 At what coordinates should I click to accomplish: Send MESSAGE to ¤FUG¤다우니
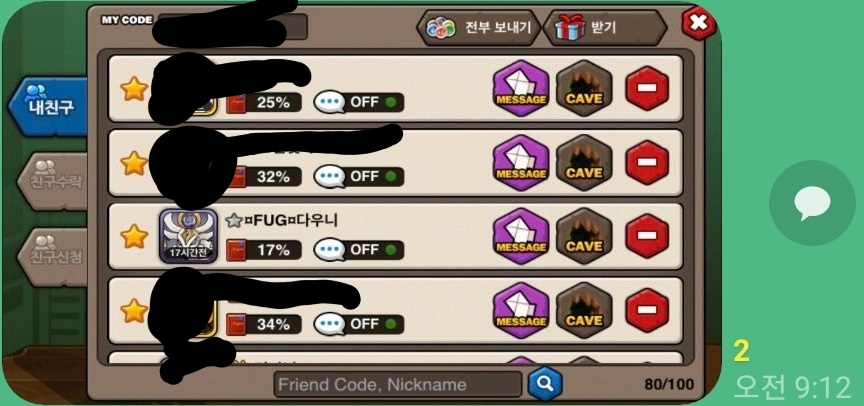(521, 236)
